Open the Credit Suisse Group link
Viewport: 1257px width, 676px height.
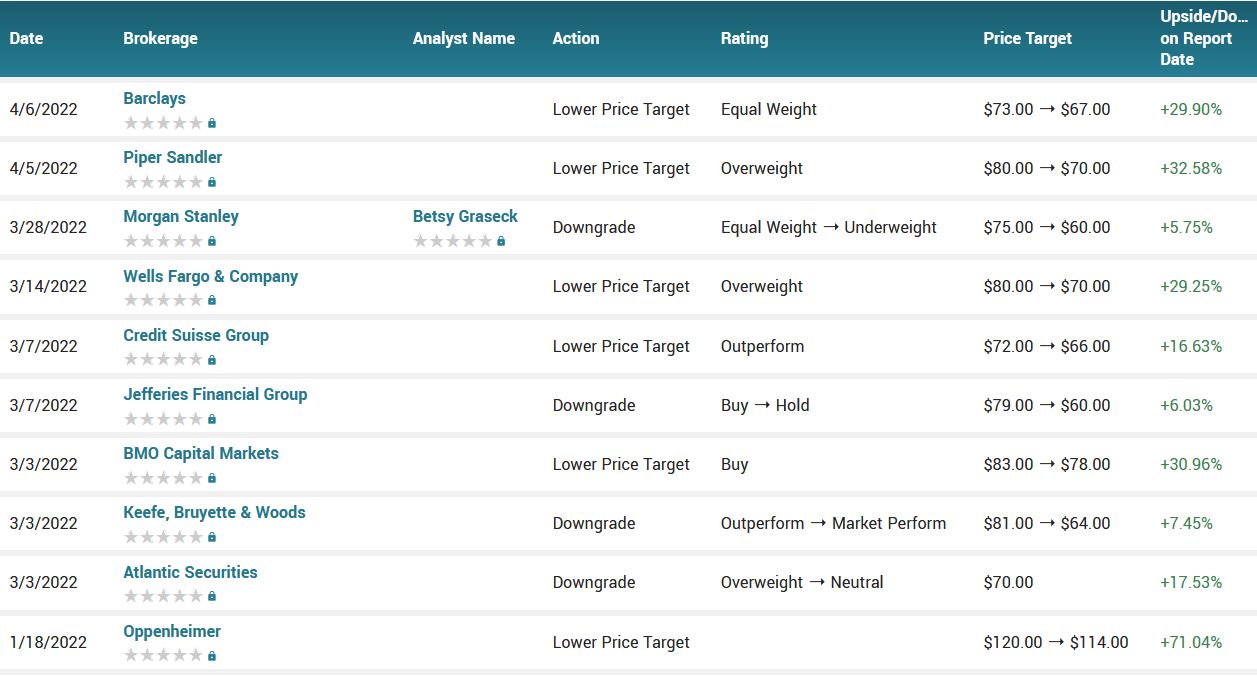[196, 335]
